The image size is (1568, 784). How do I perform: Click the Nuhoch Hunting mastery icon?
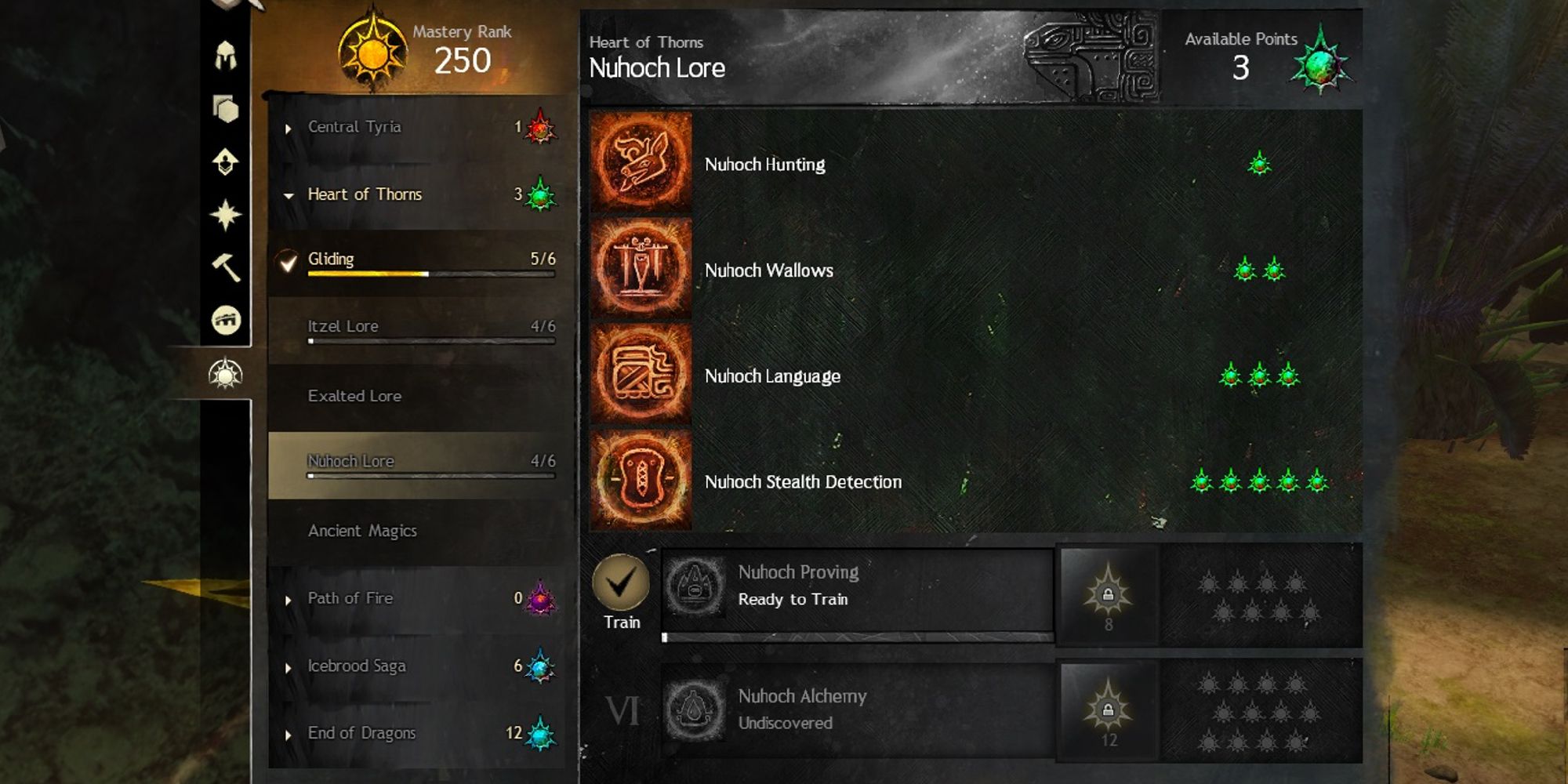[641, 162]
